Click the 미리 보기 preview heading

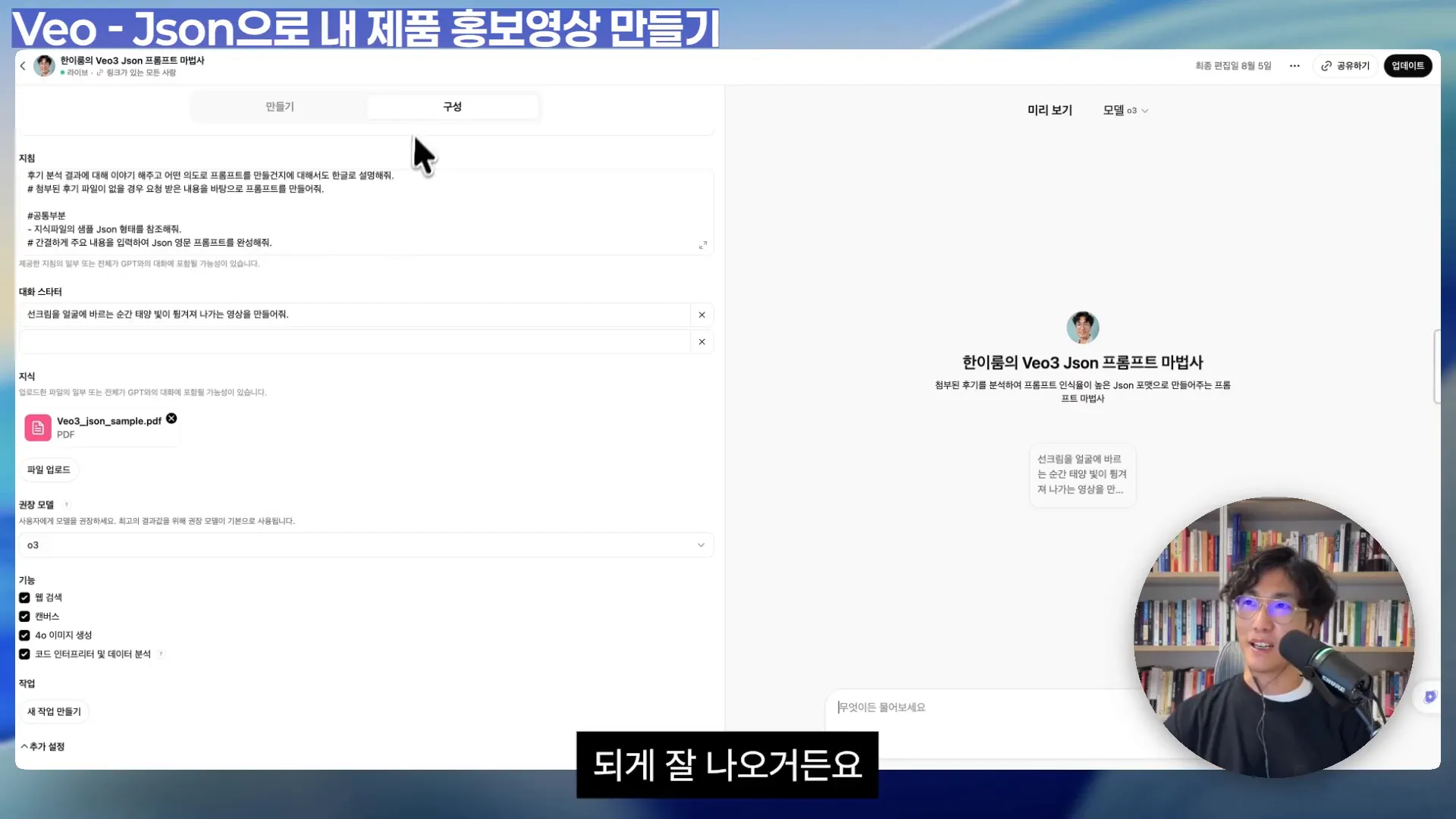[1050, 111]
